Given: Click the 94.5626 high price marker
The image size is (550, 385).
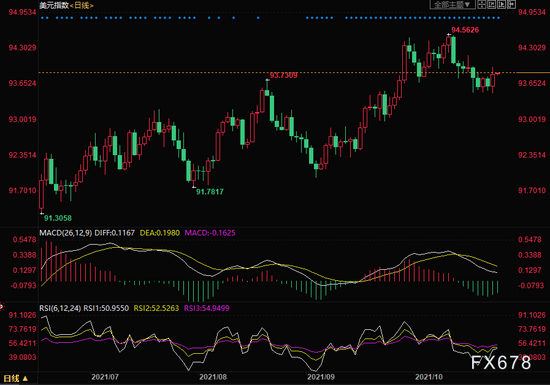Looking at the screenshot, I should [x=465, y=30].
